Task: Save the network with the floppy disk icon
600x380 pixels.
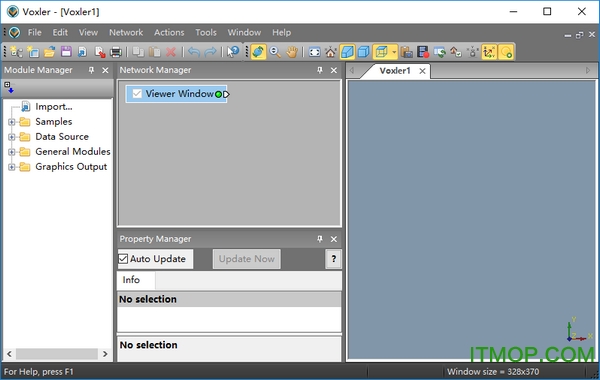Action: click(x=66, y=52)
